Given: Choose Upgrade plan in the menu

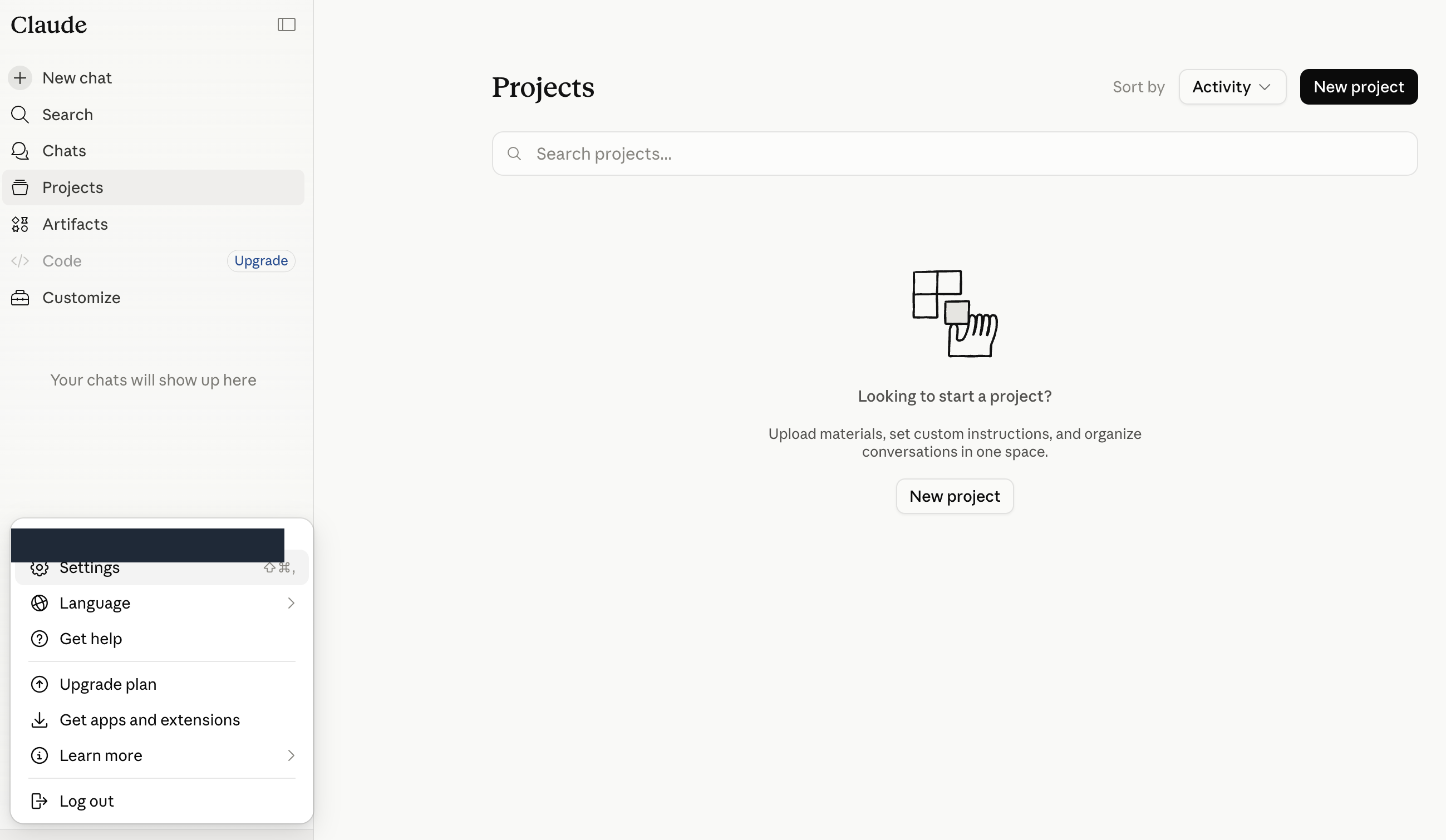Looking at the screenshot, I should click(162, 685).
